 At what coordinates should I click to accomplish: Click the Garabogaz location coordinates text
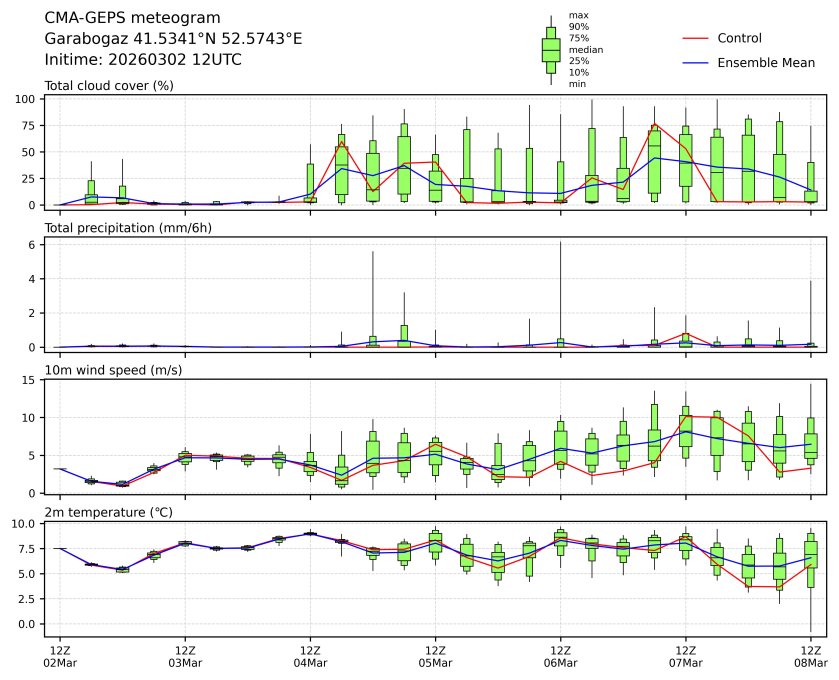[x=173, y=39]
